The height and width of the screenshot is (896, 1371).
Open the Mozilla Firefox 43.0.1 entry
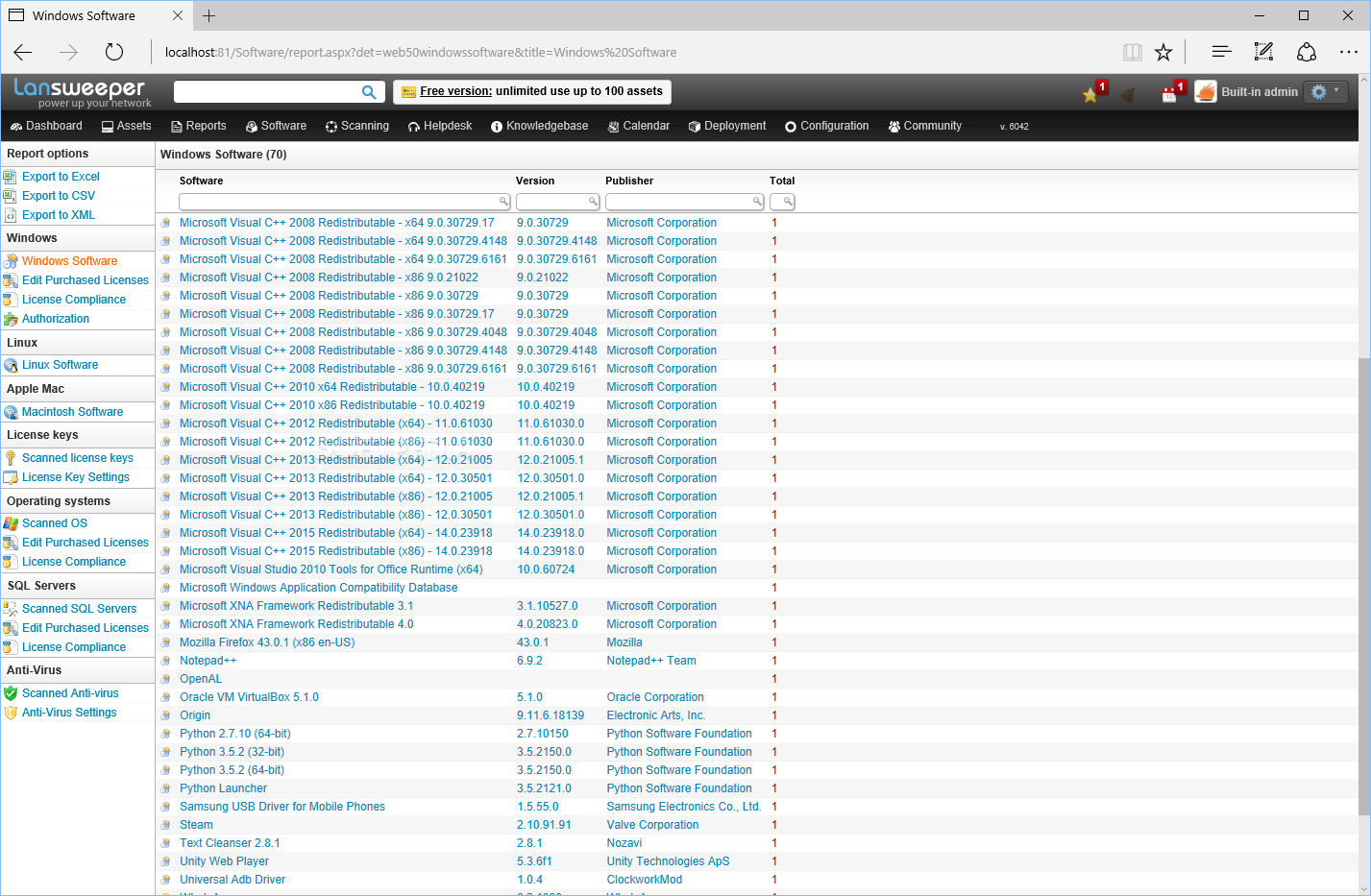click(x=267, y=642)
